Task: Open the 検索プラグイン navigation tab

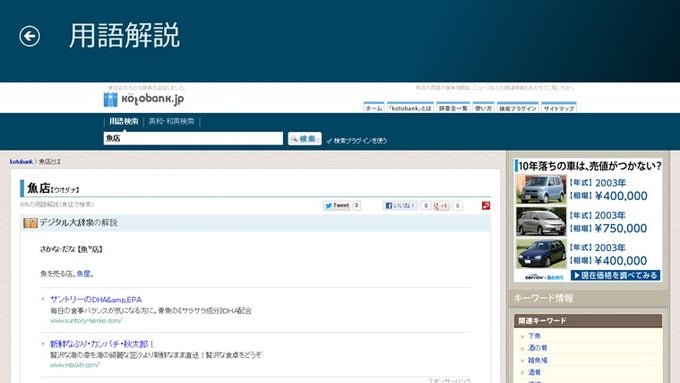Action: pos(518,108)
